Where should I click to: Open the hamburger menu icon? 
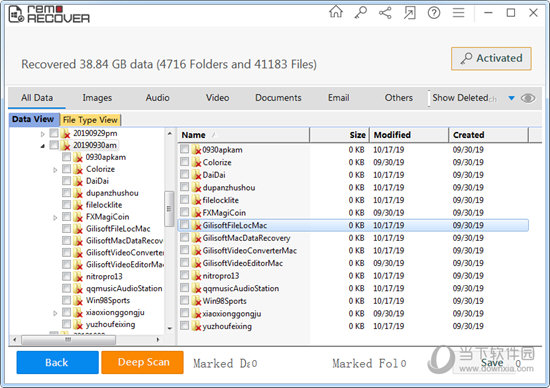[x=458, y=13]
